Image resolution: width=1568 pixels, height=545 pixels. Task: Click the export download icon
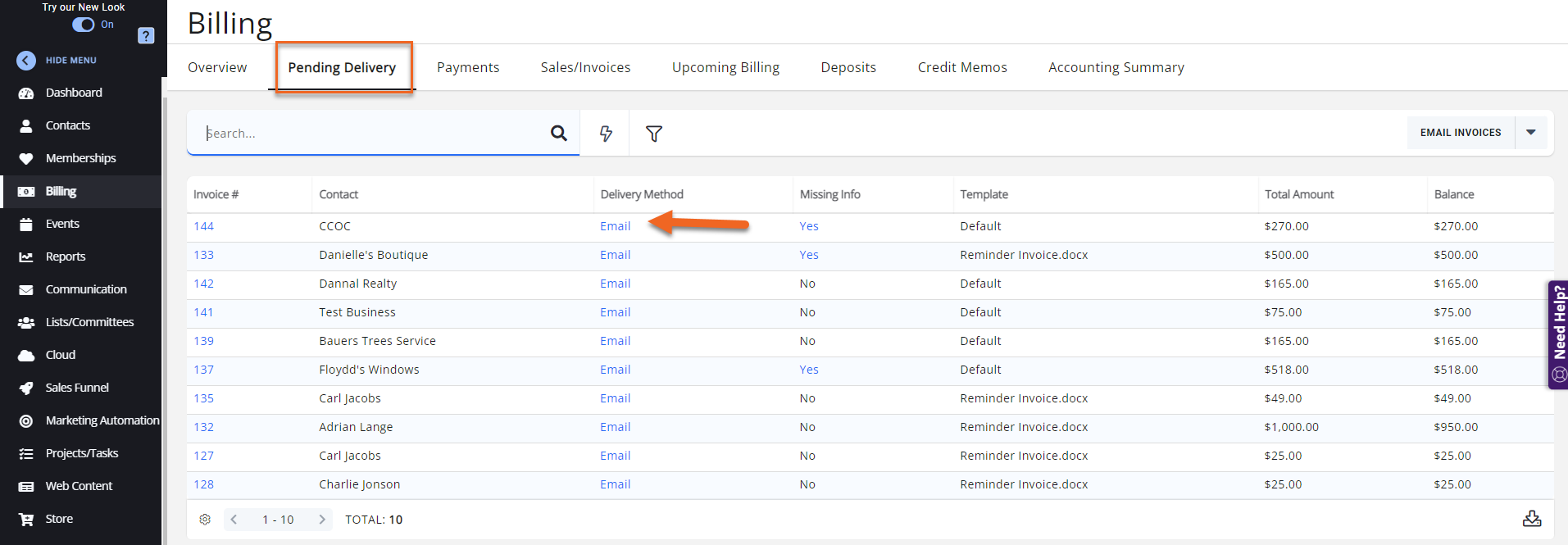(1531, 519)
